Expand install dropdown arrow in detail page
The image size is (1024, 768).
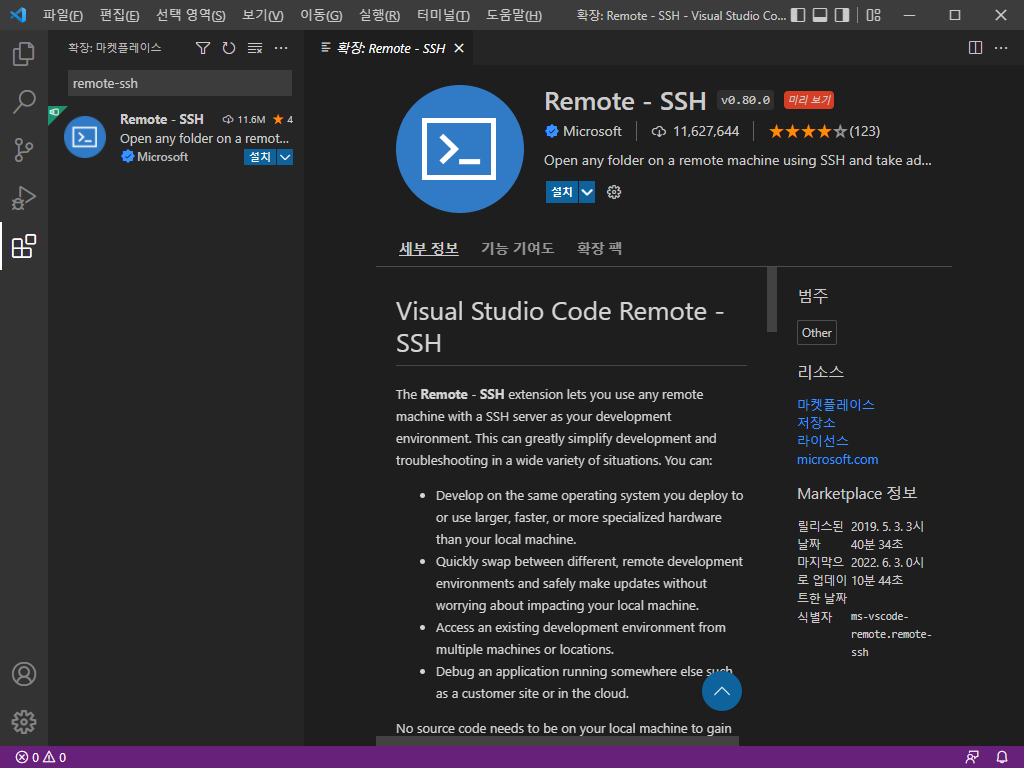click(587, 192)
